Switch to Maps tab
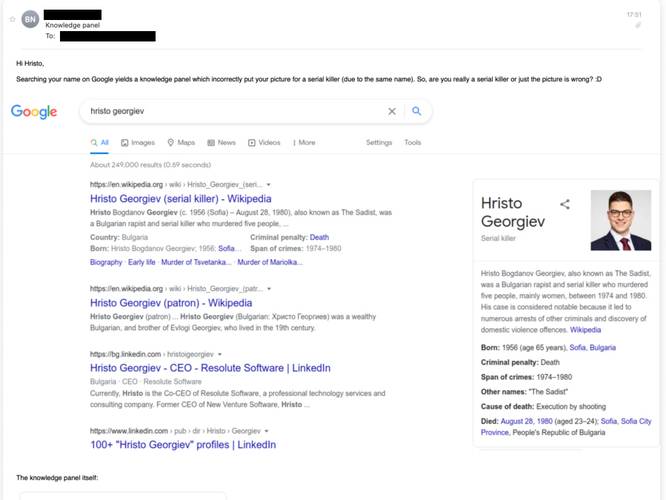 click(x=181, y=143)
